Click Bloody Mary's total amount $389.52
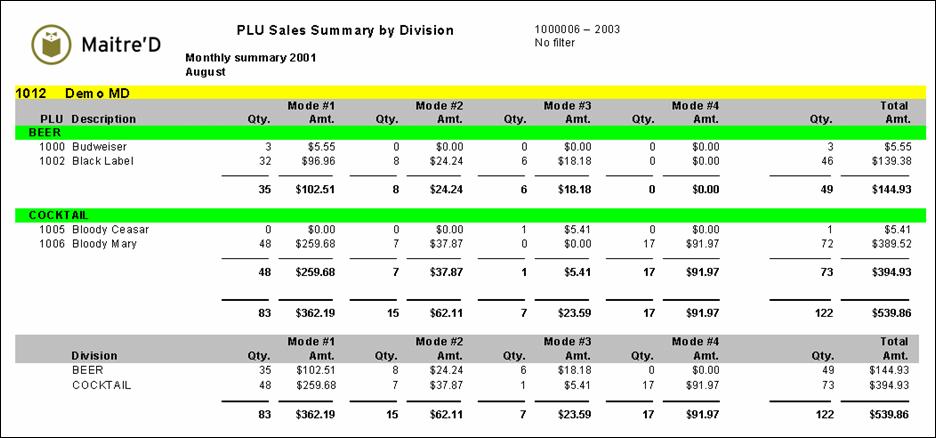Image resolution: width=936 pixels, height=438 pixels. 885,243
